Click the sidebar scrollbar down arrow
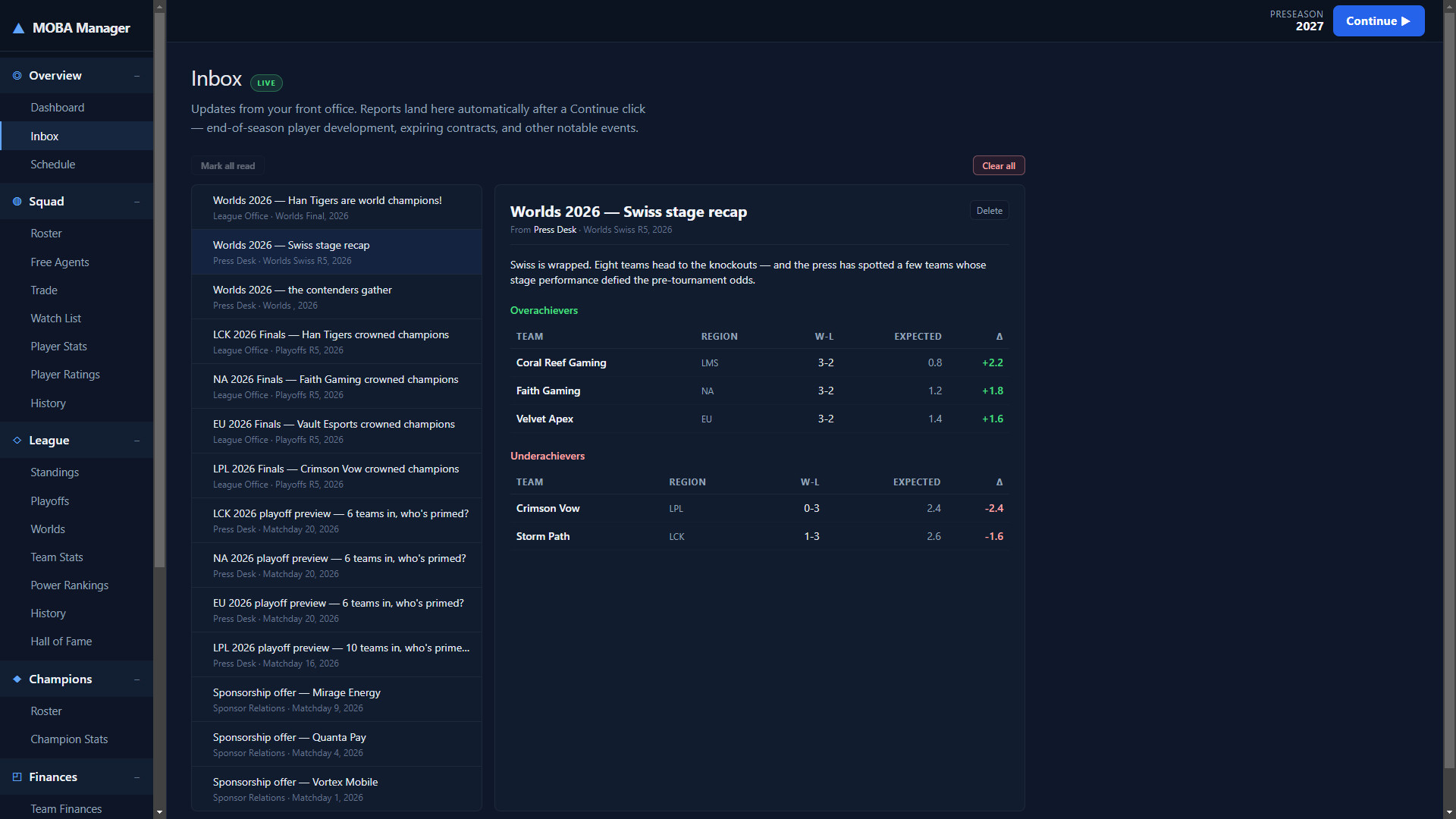The image size is (1456, 819). click(159, 812)
